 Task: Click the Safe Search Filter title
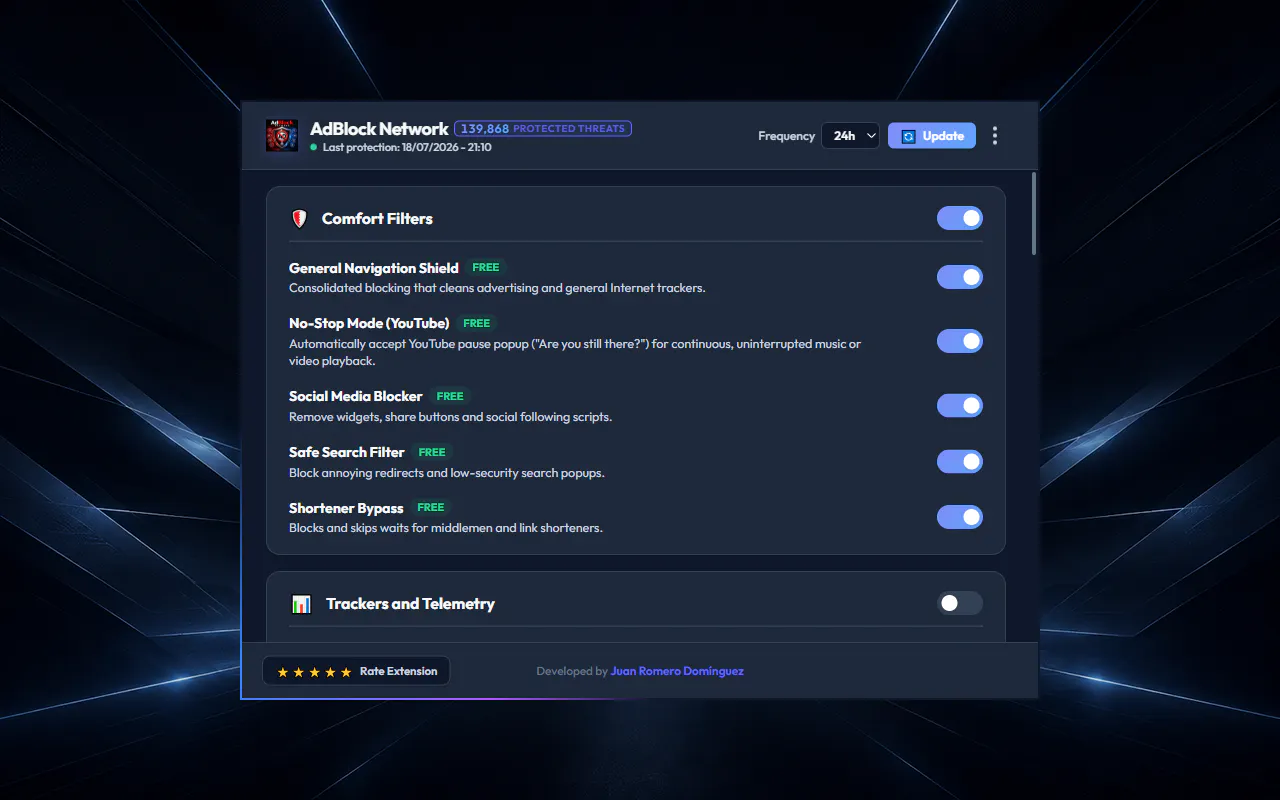[x=347, y=453]
